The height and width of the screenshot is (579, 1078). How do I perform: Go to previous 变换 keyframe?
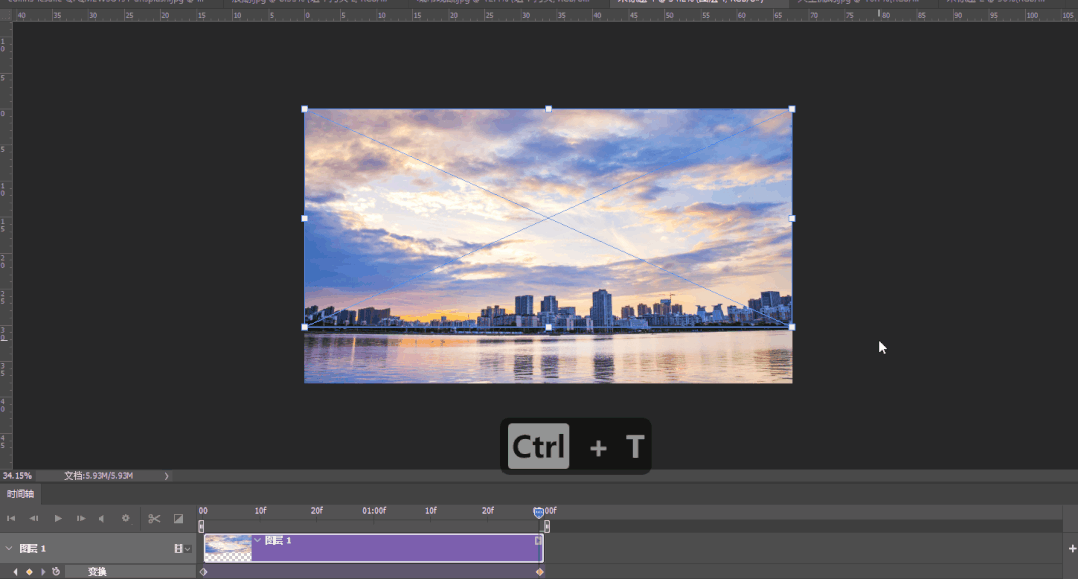pos(16,572)
